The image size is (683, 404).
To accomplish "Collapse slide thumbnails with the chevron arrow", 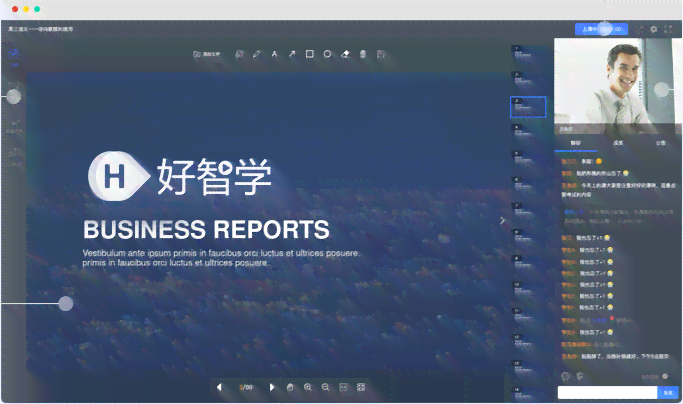I will [502, 221].
